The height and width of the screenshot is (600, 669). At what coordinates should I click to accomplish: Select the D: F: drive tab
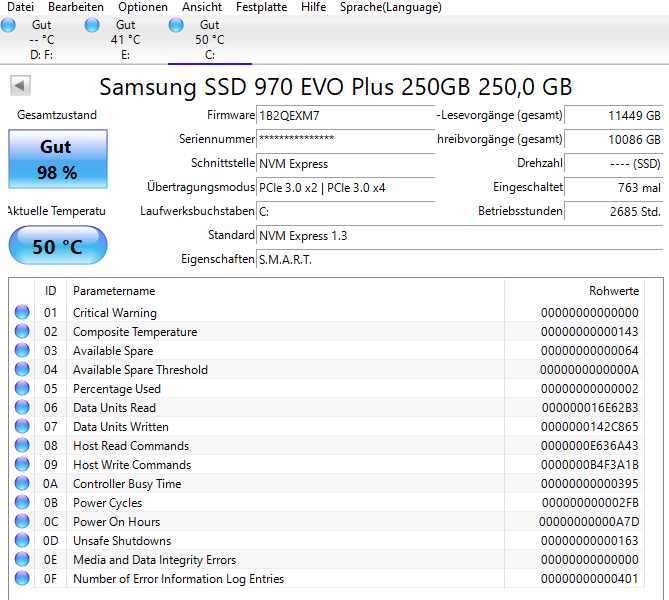coord(42,40)
